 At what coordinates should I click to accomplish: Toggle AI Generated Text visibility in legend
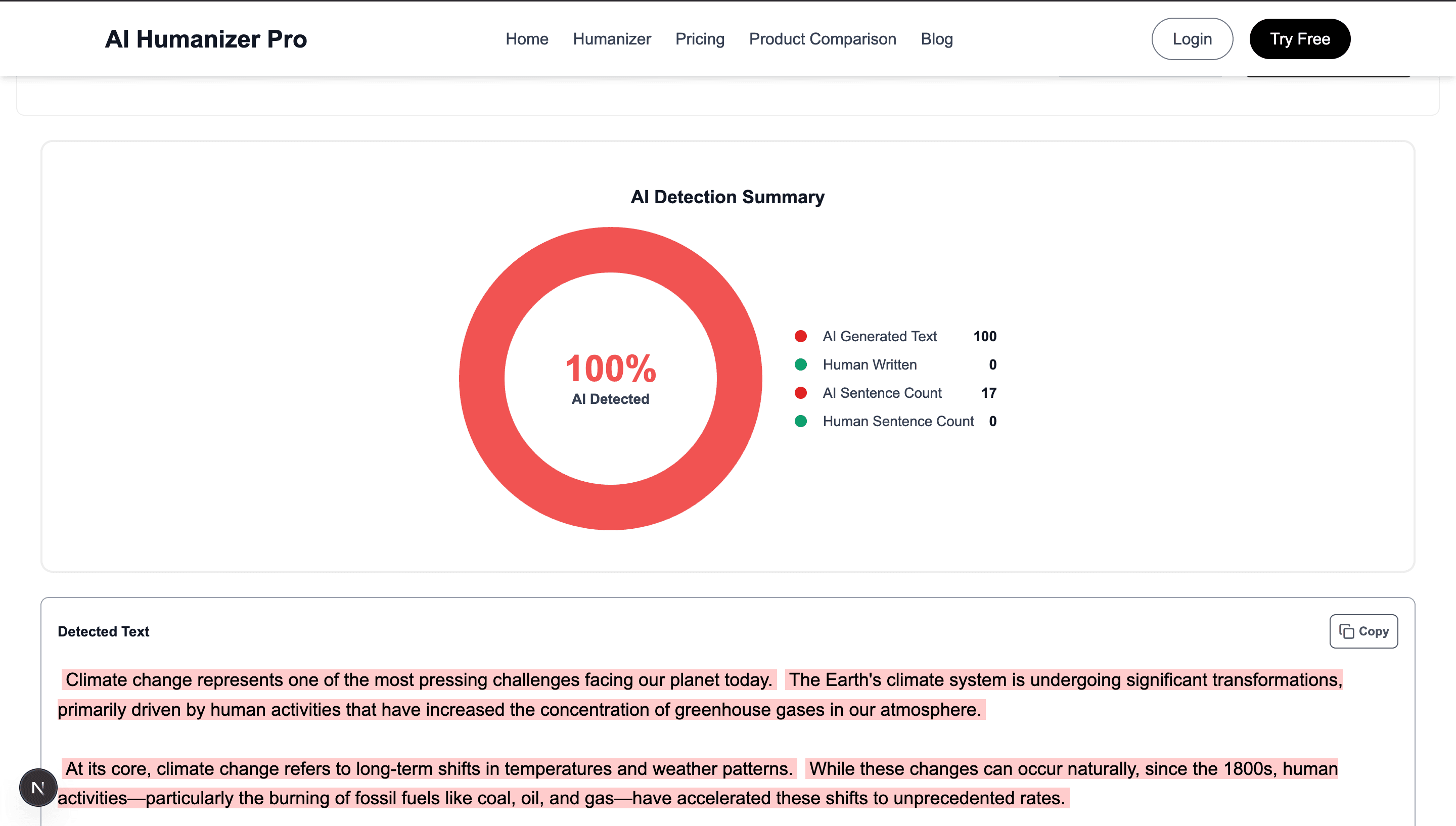(x=880, y=336)
